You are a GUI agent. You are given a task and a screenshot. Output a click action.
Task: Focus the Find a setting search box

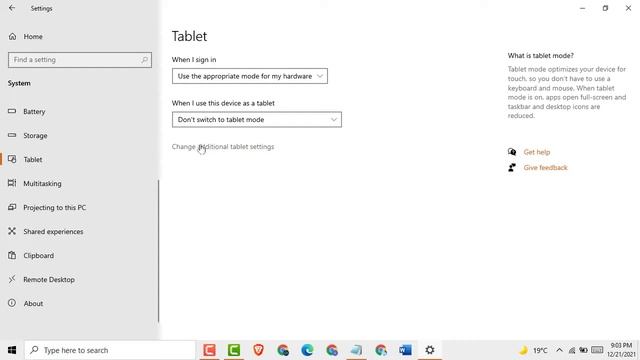pyautogui.click(x=80, y=60)
